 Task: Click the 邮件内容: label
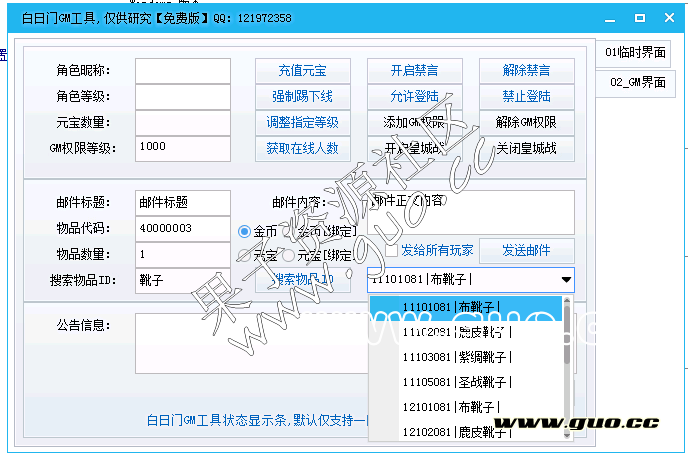(299, 203)
